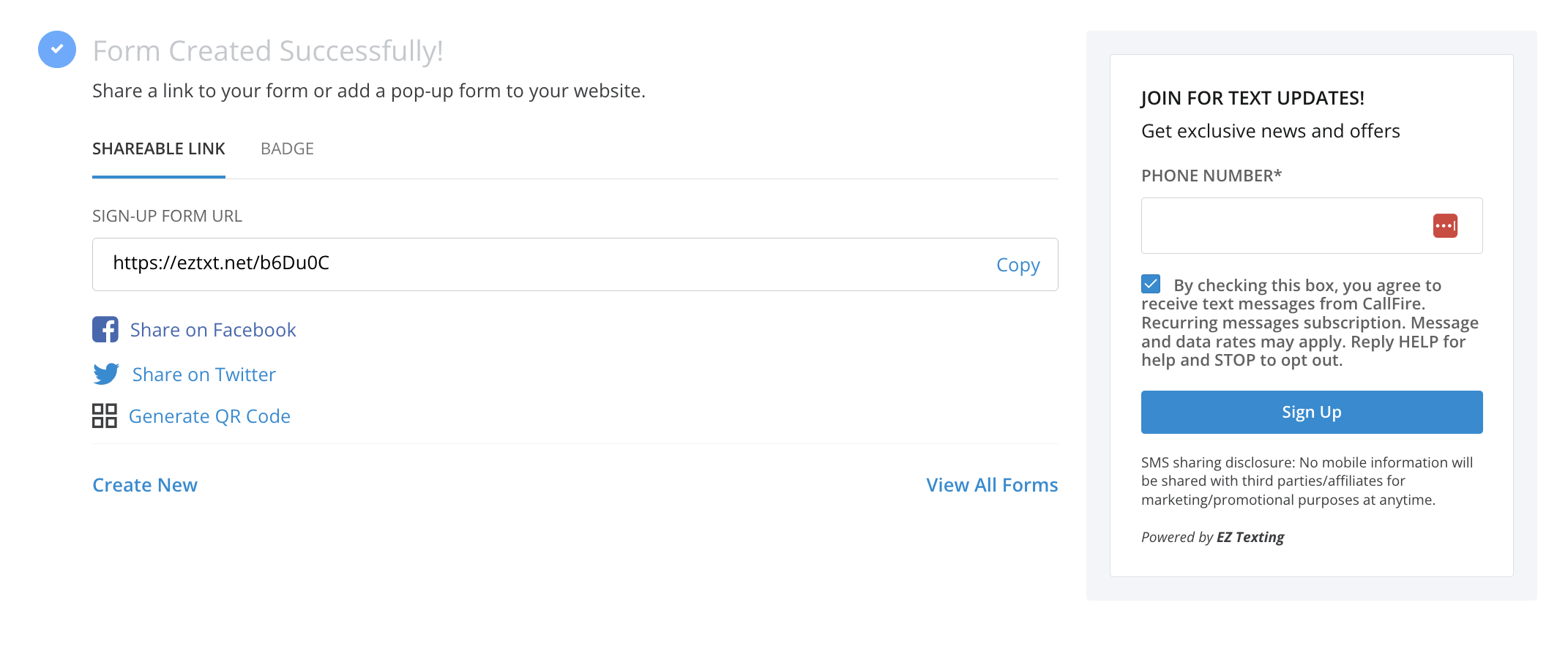
Task: Click the EZ Texting branding text
Action: pyautogui.click(x=1250, y=536)
